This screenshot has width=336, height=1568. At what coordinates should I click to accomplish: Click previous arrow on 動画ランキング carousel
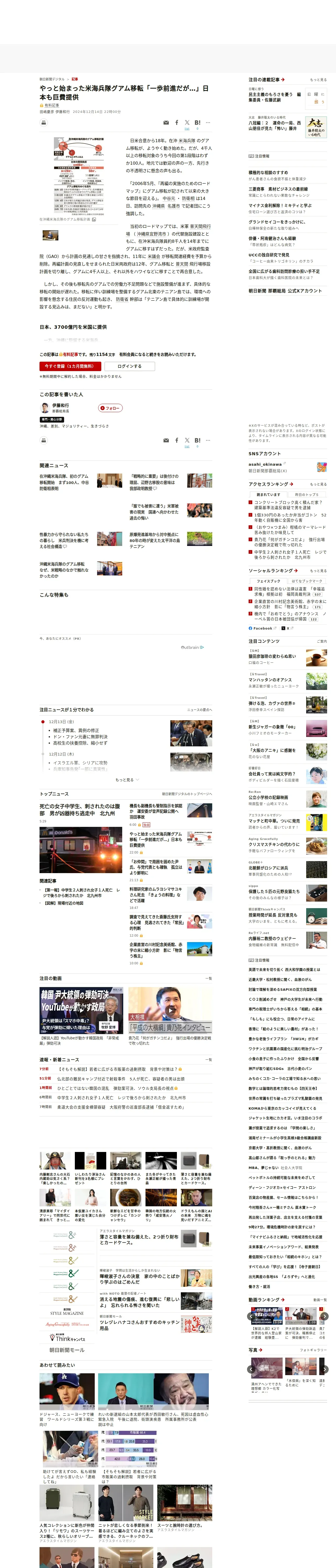251,1316
